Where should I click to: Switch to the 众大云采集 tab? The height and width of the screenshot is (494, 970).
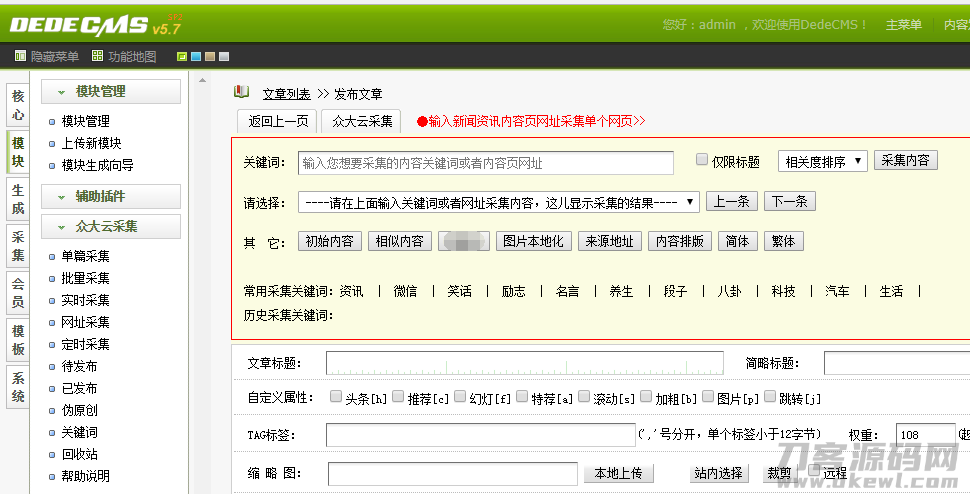click(362, 122)
